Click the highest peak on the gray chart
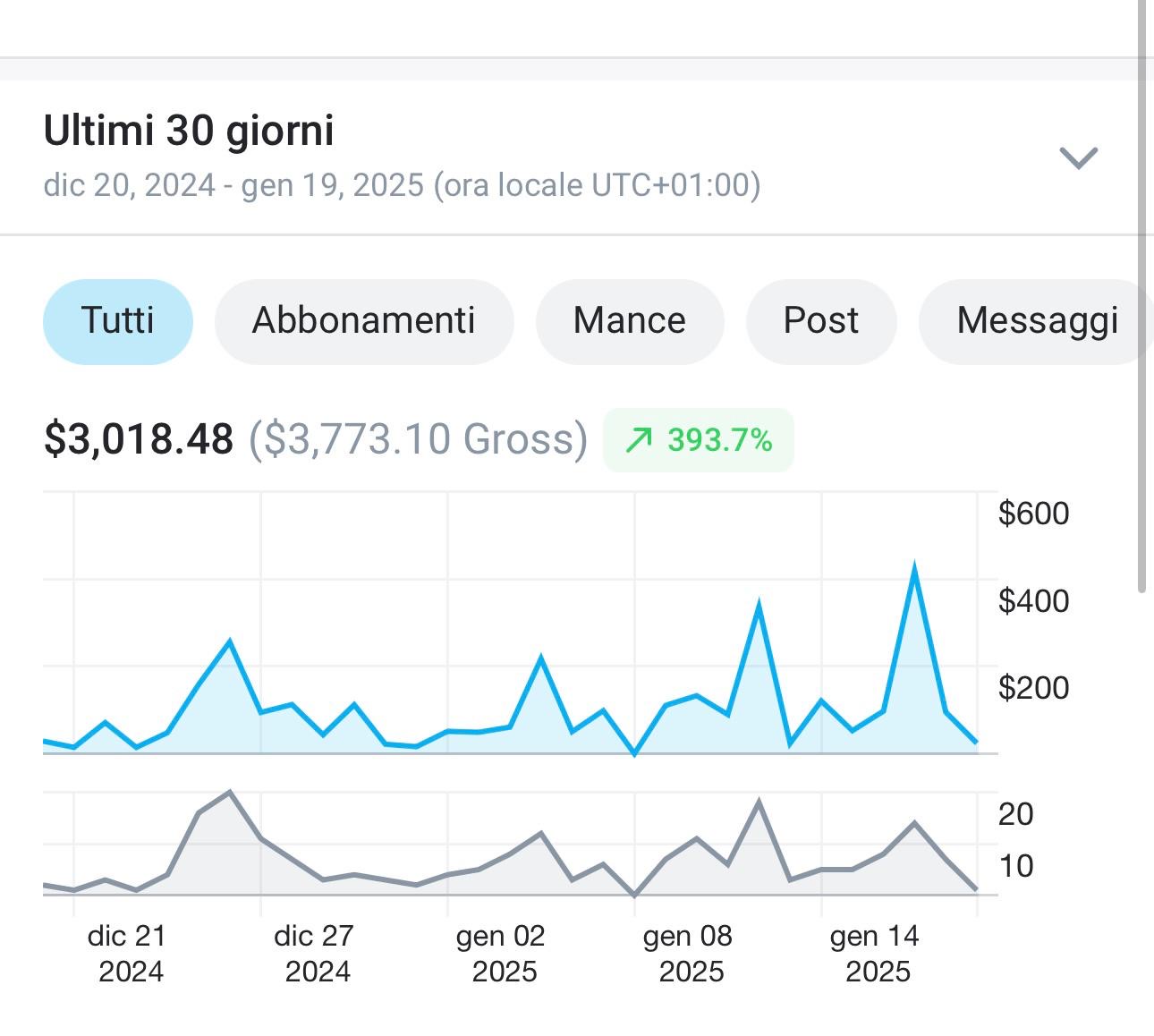This screenshot has height=1036, width=1154. 230,793
